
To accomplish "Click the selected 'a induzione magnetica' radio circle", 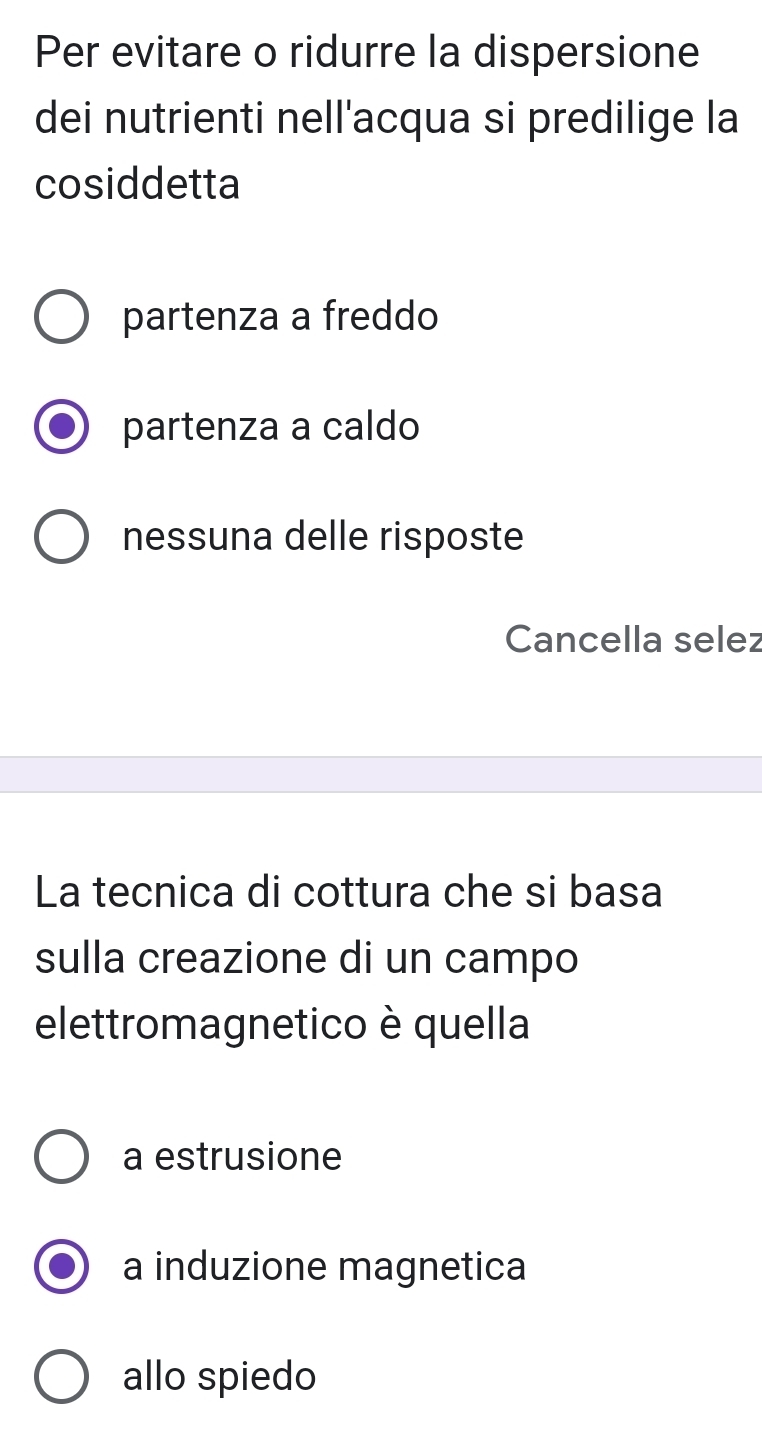I will click(61, 1268).
